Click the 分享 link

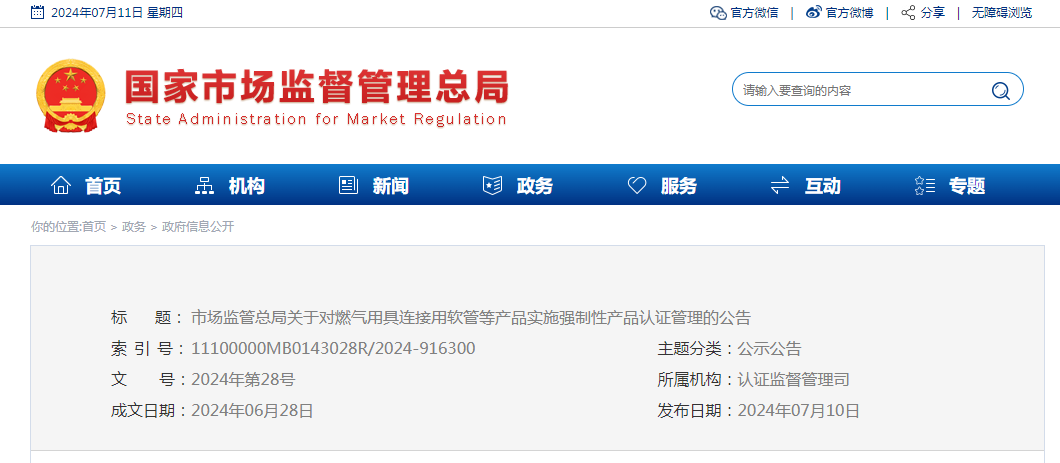pyautogui.click(x=933, y=13)
